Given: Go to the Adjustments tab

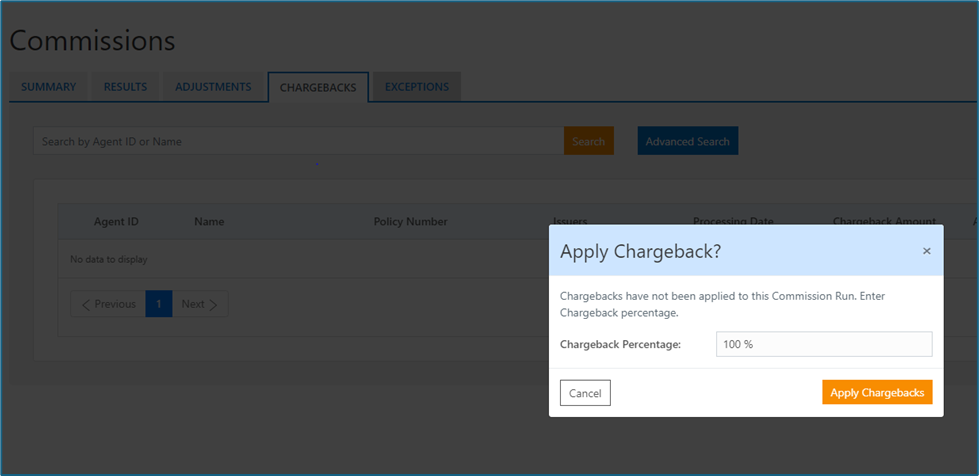Looking at the screenshot, I should 213,87.
